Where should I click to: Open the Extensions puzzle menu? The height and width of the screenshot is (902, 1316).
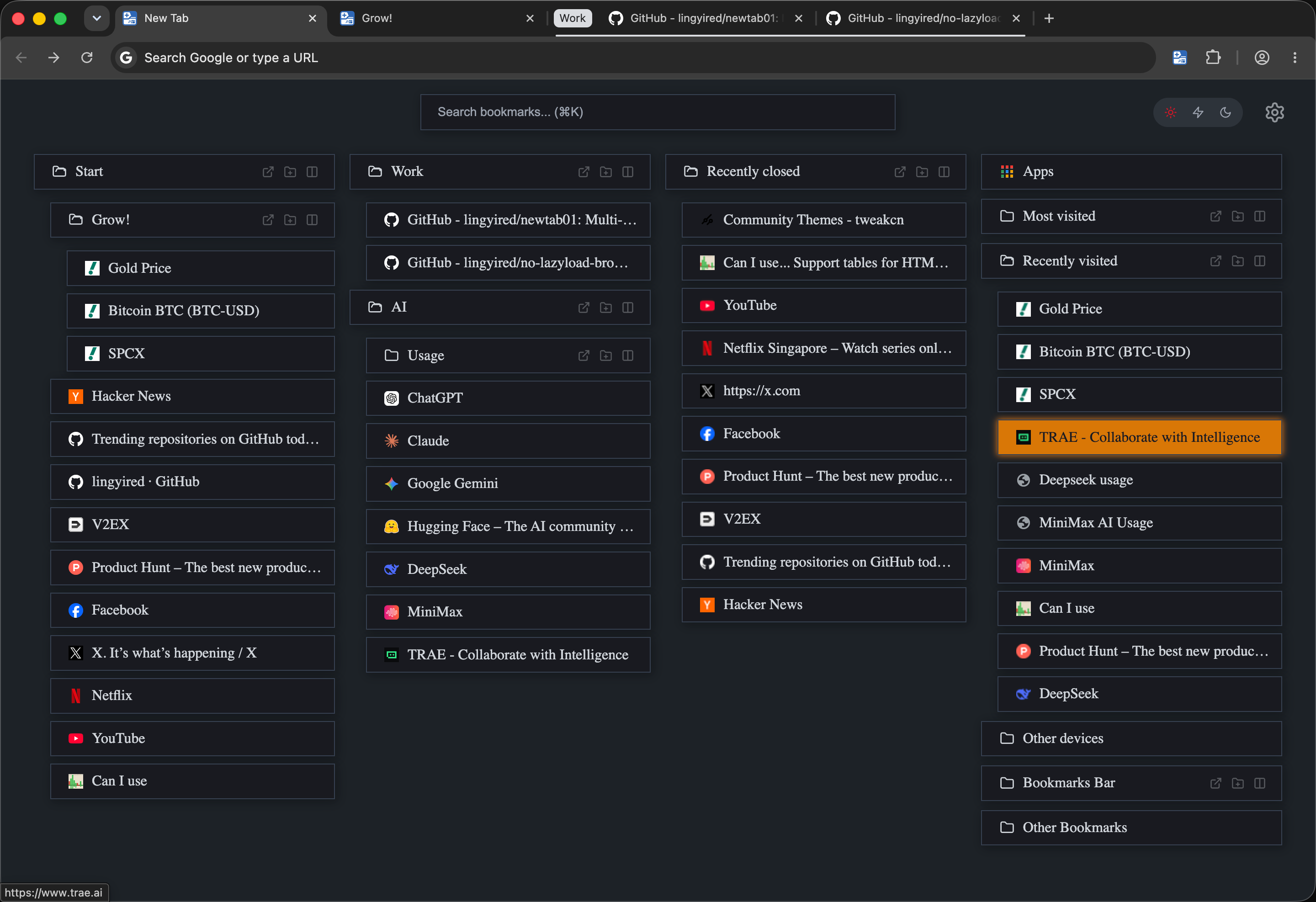(x=1213, y=58)
